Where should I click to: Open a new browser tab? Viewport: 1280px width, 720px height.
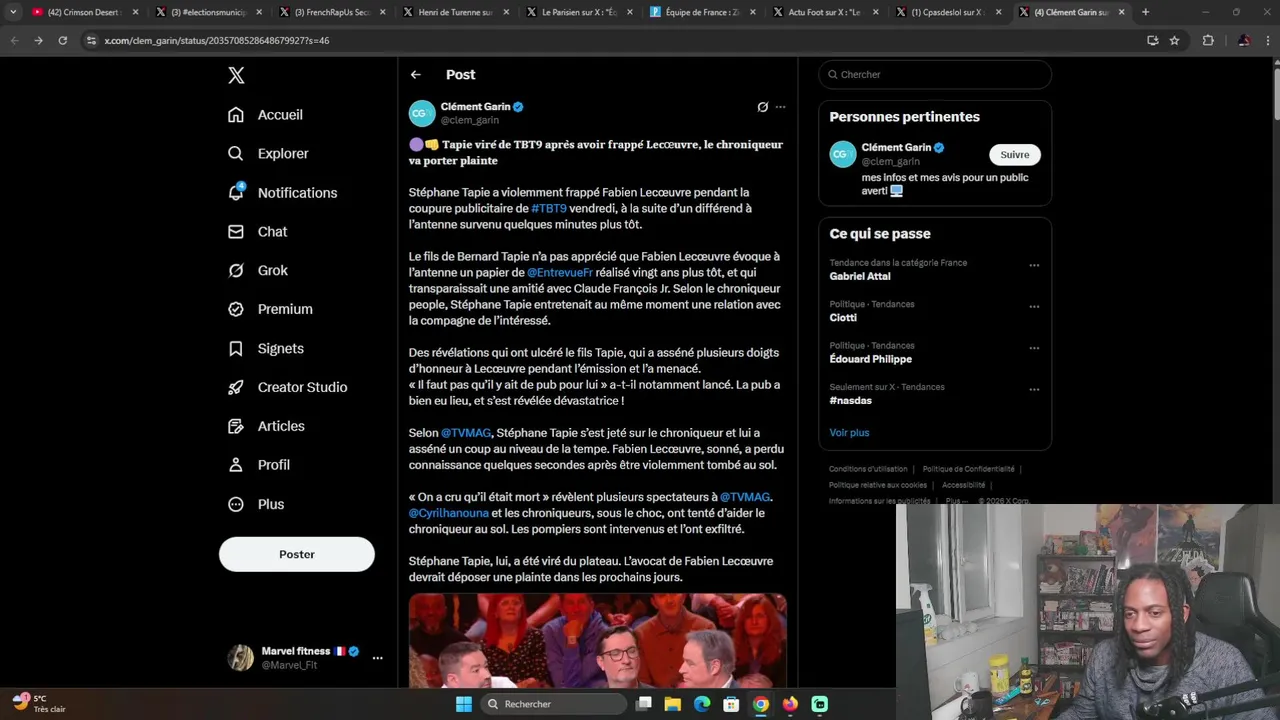(x=1145, y=12)
